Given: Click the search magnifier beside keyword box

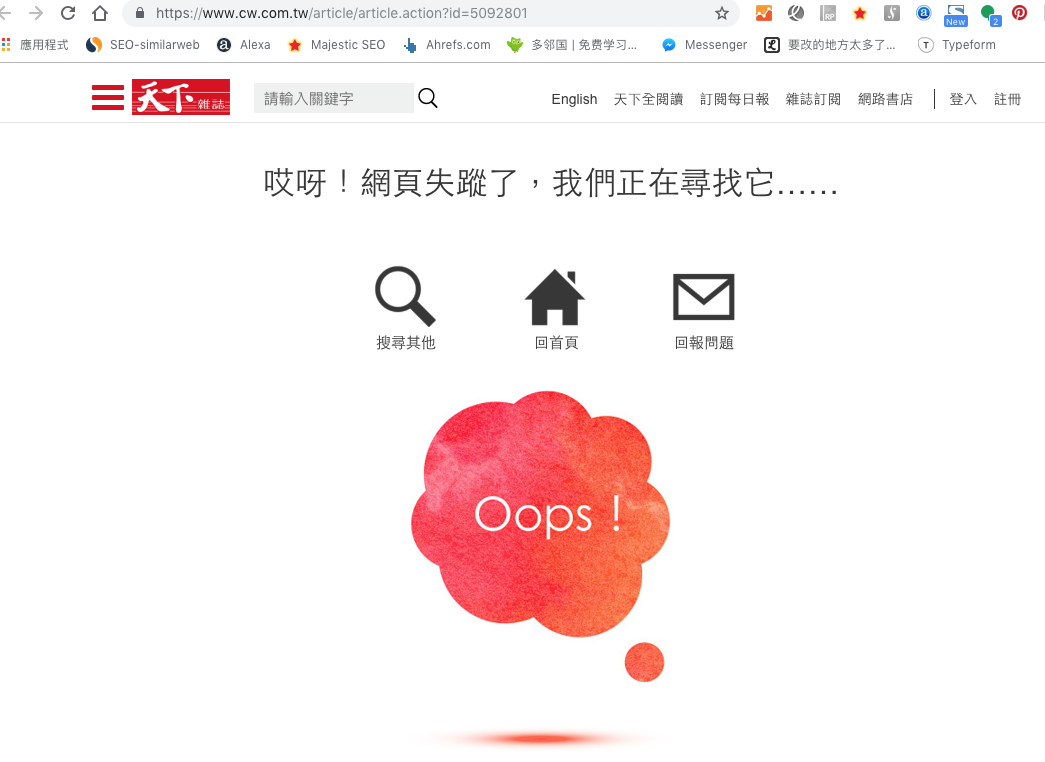Looking at the screenshot, I should [x=428, y=98].
